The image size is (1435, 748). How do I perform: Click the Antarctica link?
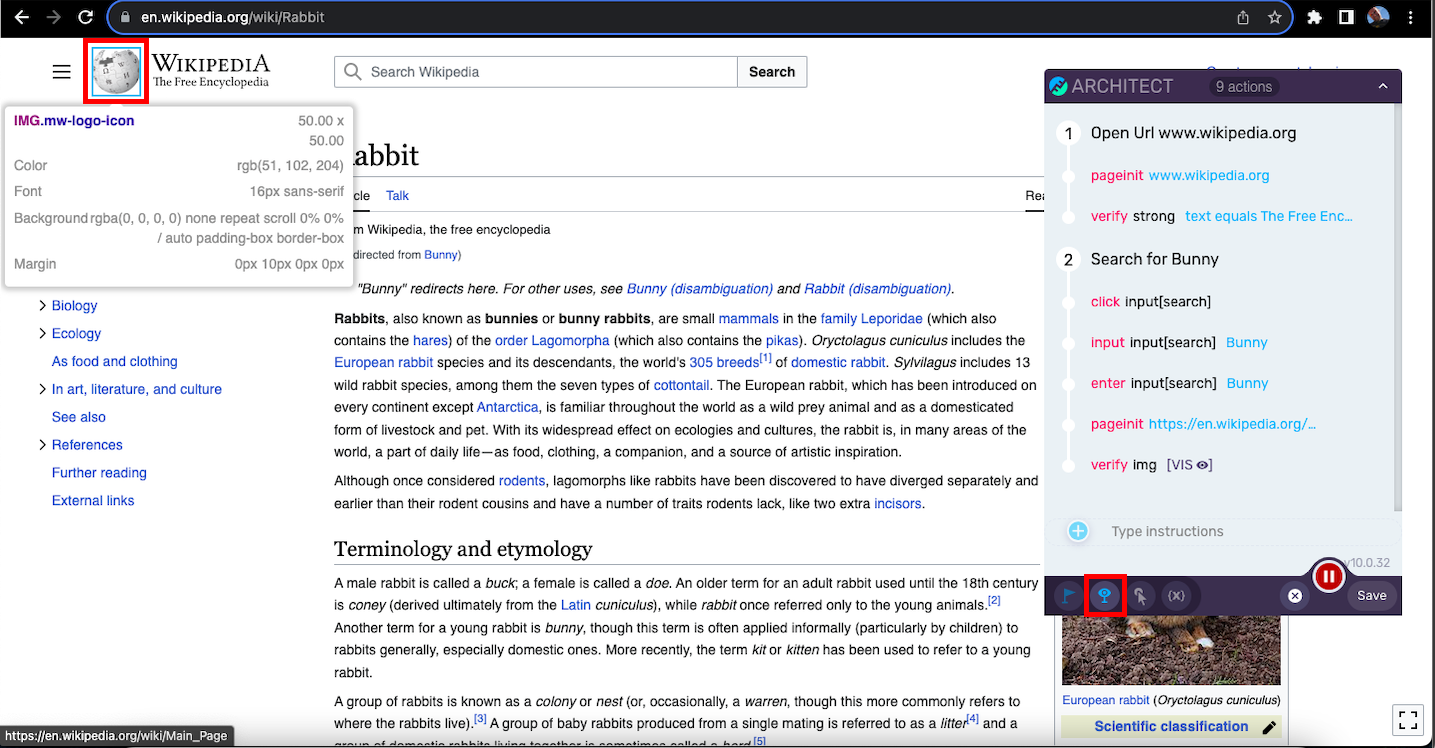point(508,408)
